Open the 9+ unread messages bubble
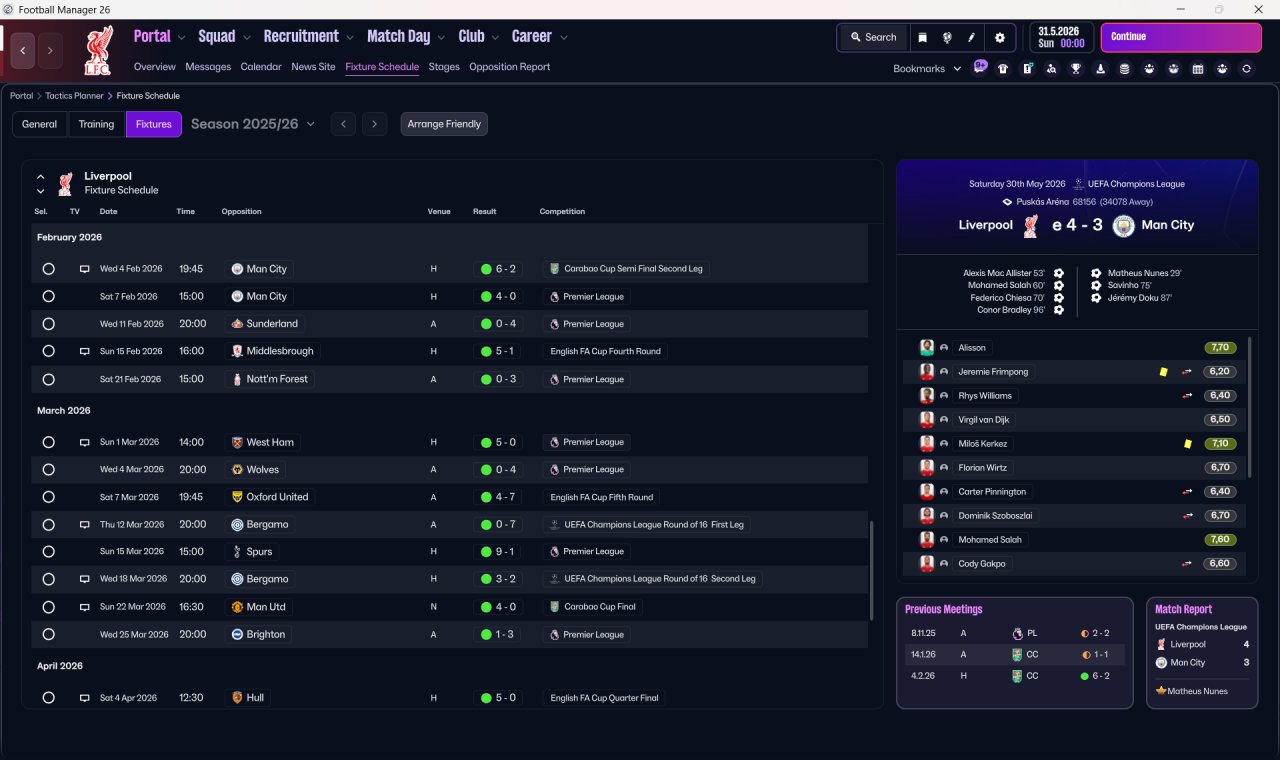 (980, 68)
